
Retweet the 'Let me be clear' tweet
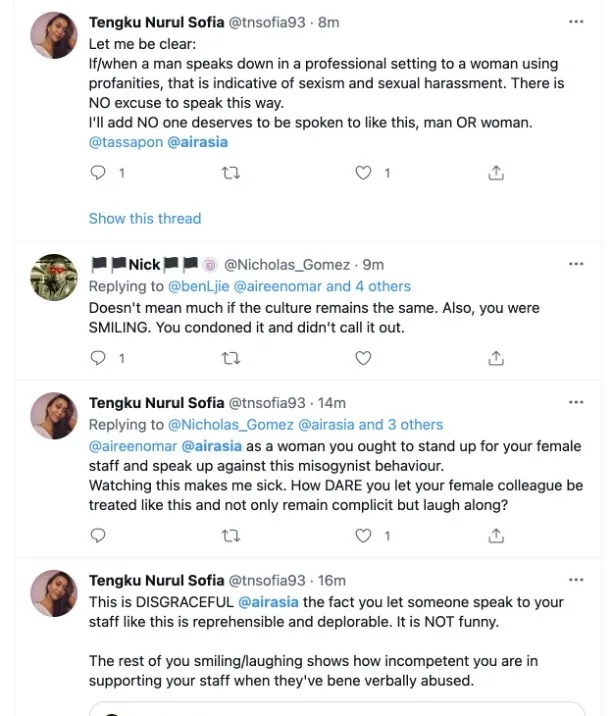(231, 173)
